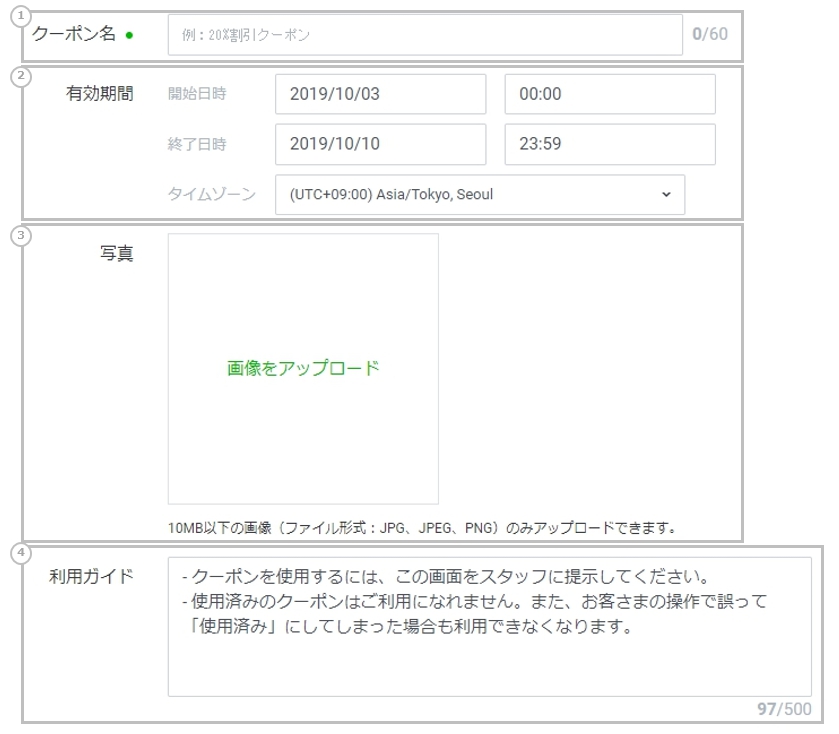This screenshot has height=734, width=839.
Task: Click the 0/60 character counter
Action: point(710,34)
